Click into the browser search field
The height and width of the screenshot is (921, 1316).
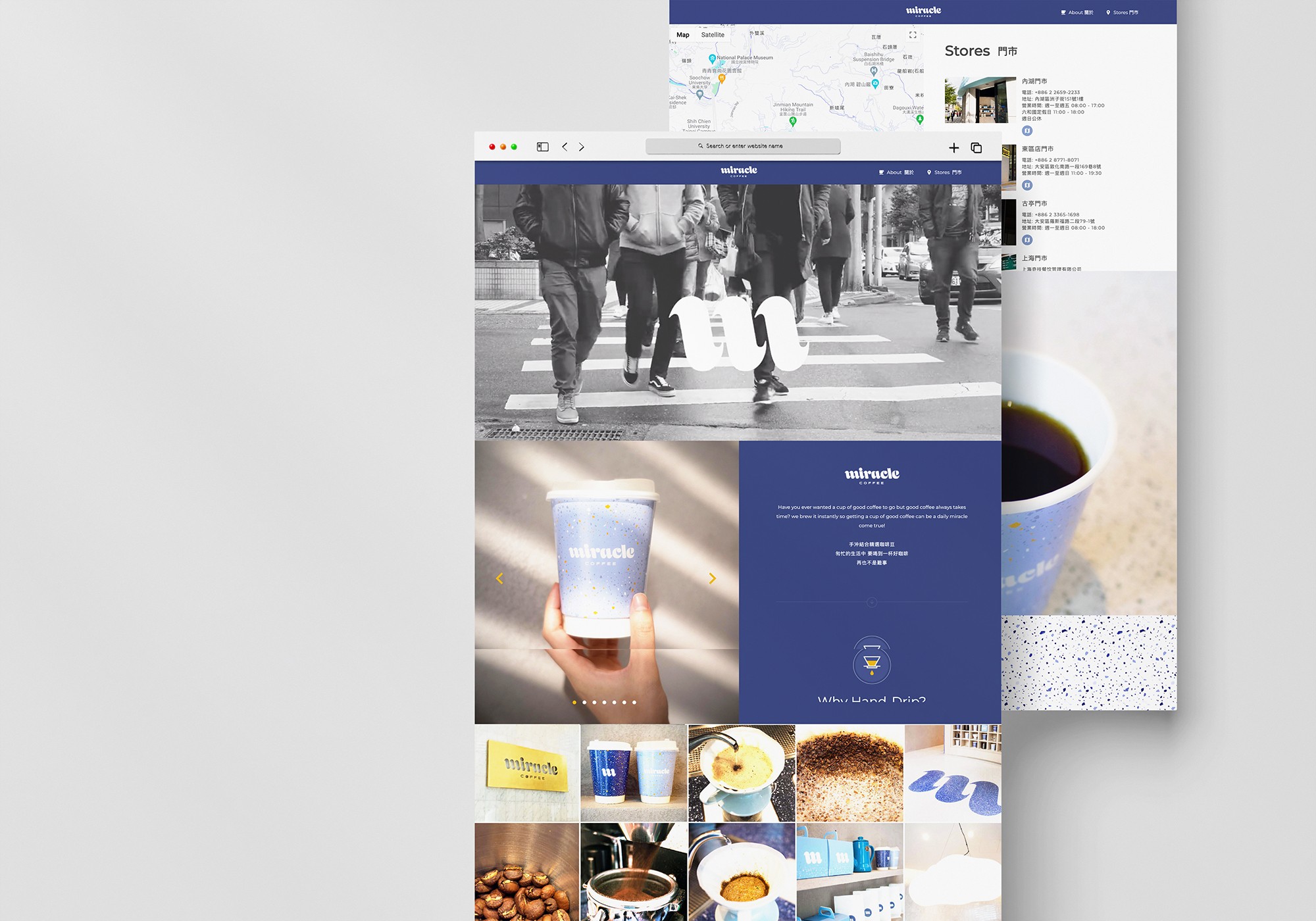point(742,146)
